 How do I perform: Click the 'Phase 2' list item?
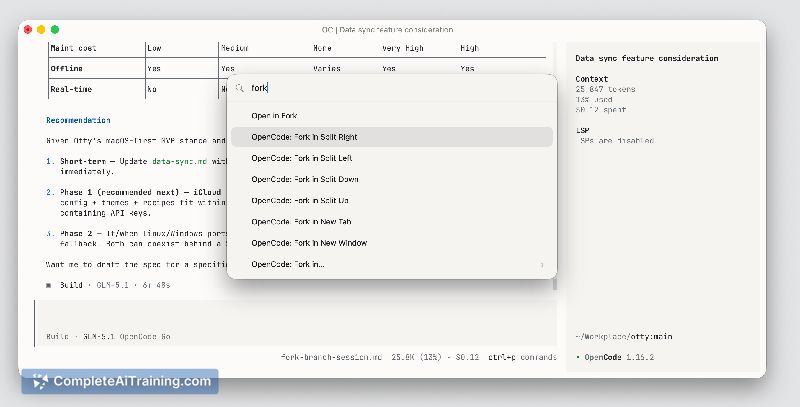click(x=78, y=234)
